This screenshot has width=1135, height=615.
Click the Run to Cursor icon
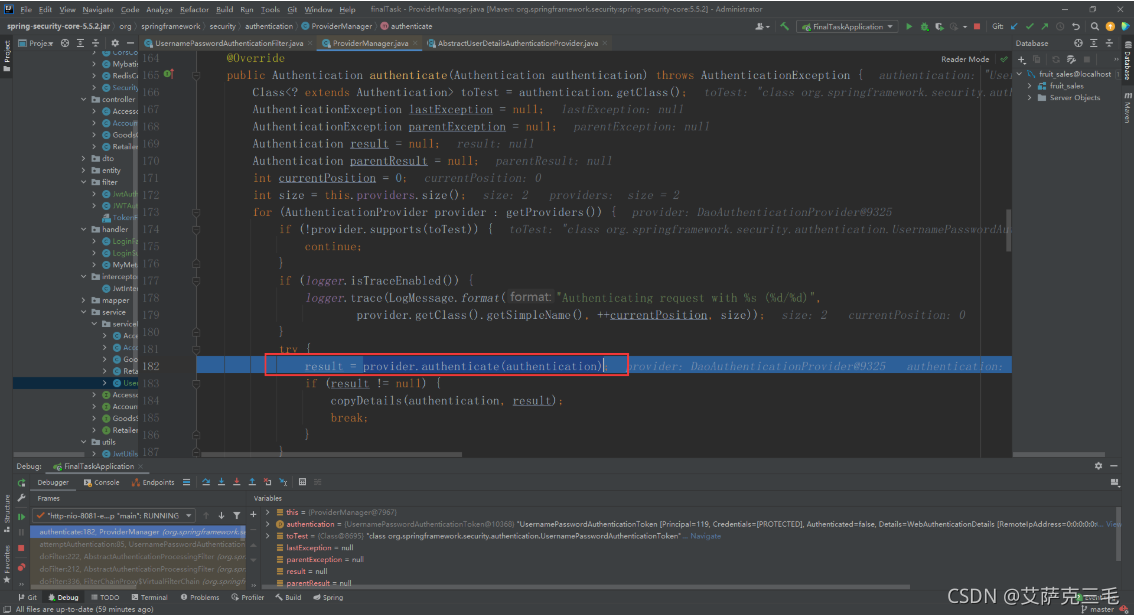point(283,482)
